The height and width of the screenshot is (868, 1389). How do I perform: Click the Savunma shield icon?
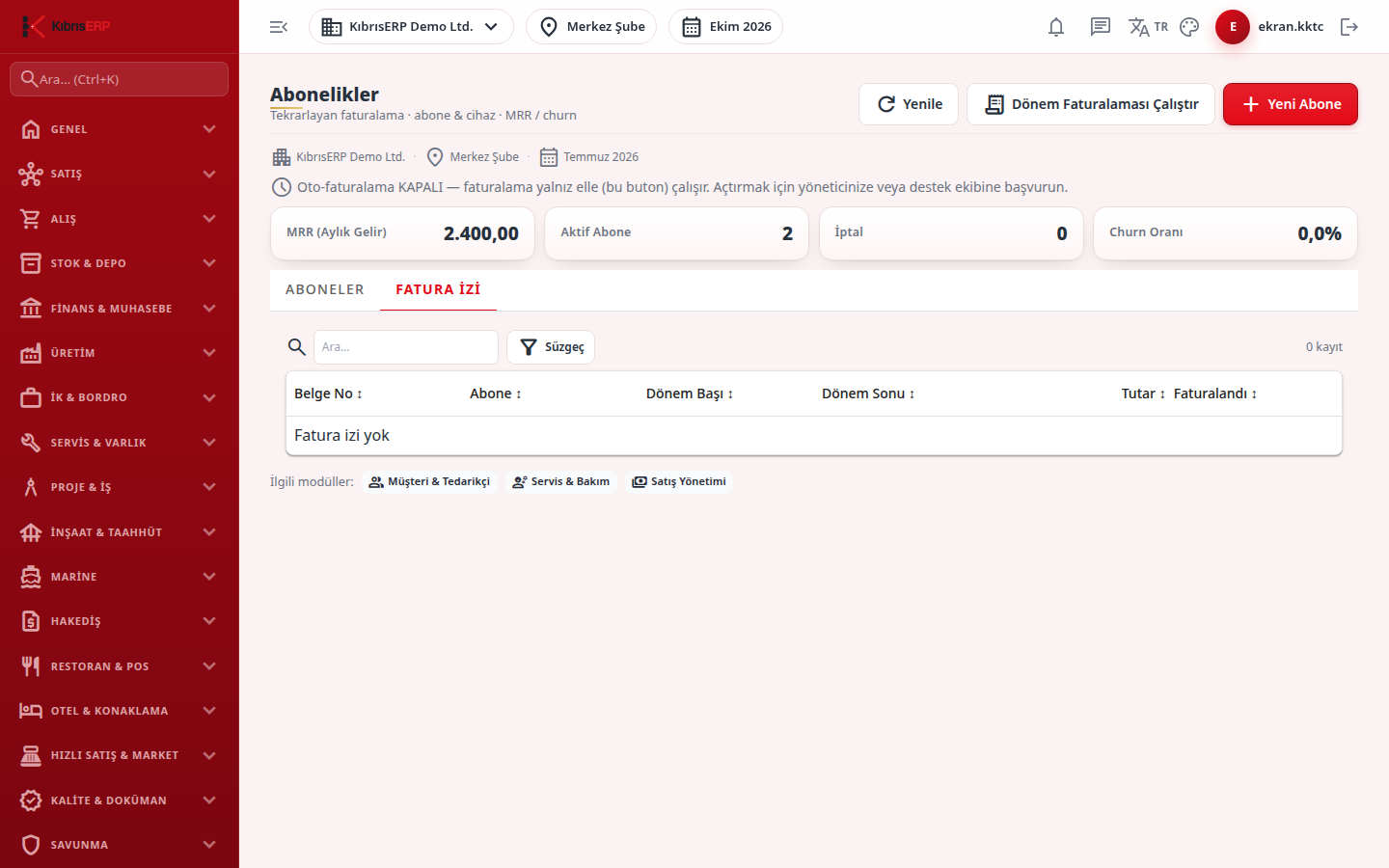[31, 845]
